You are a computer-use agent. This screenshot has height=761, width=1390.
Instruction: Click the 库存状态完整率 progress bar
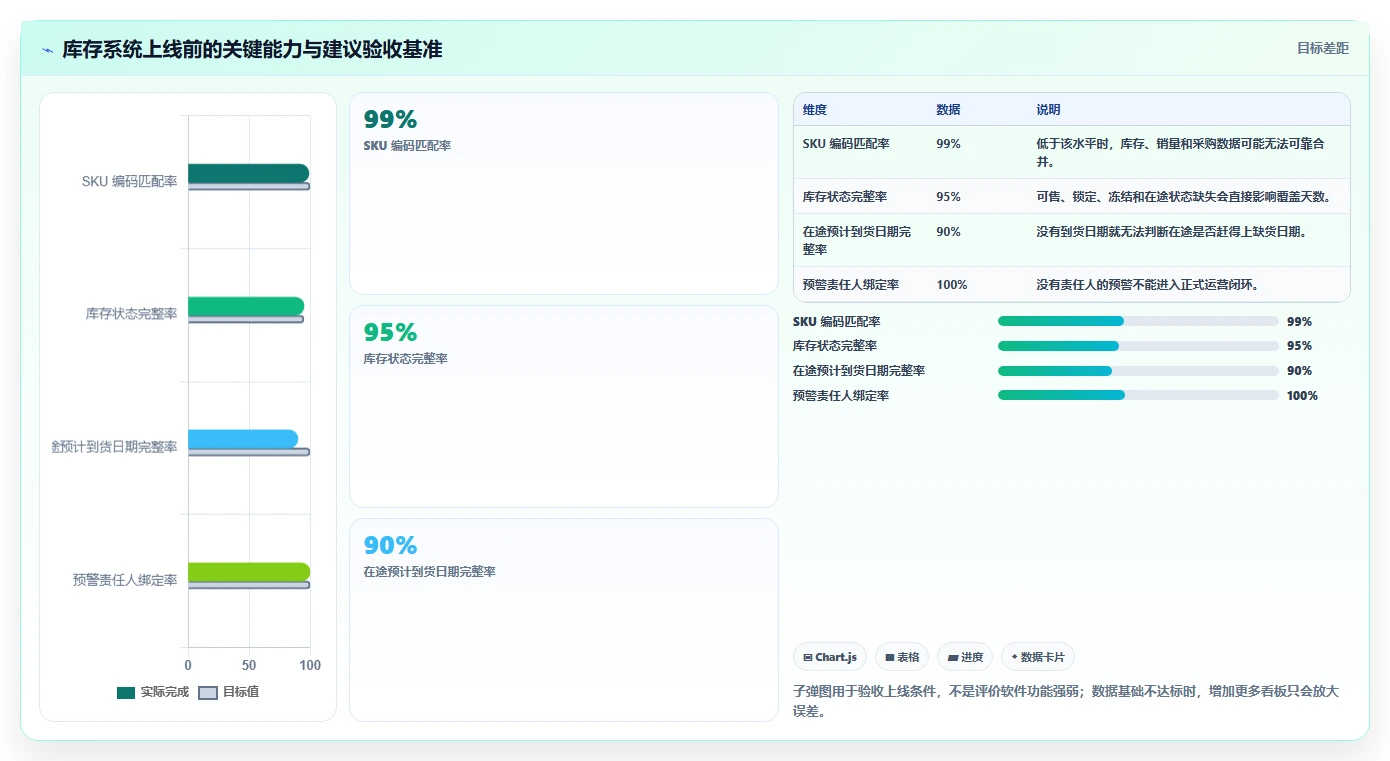point(1138,346)
